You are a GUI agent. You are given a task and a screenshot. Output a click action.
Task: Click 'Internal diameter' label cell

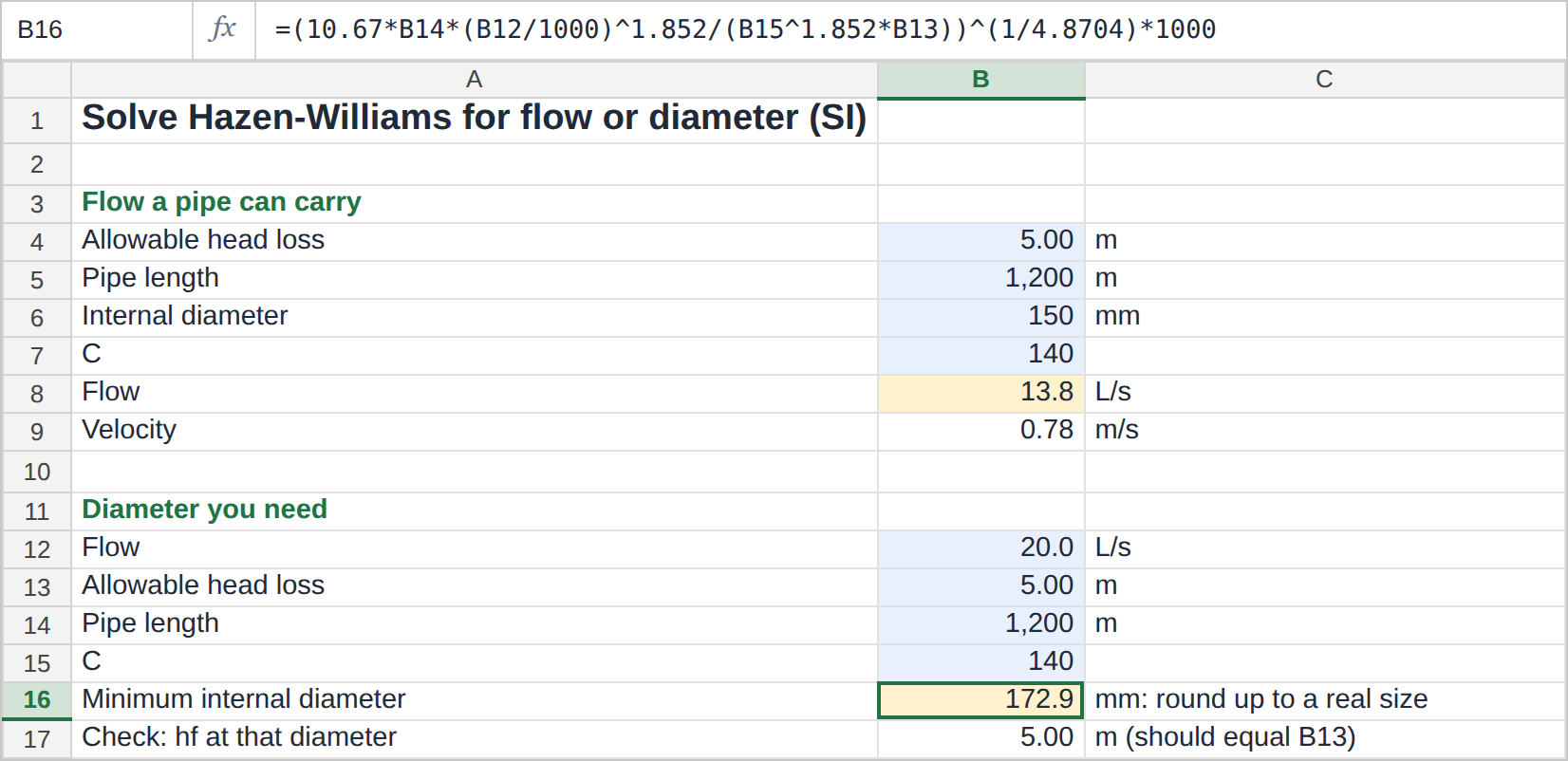tap(475, 318)
